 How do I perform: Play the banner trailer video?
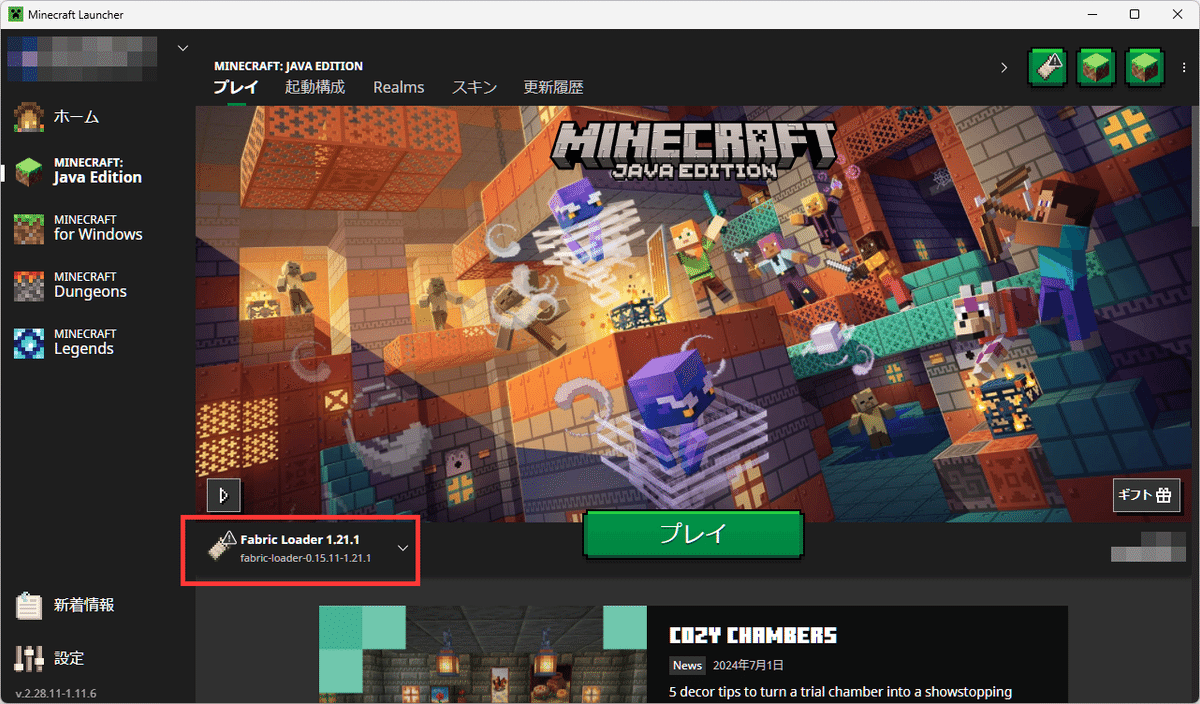(x=224, y=494)
